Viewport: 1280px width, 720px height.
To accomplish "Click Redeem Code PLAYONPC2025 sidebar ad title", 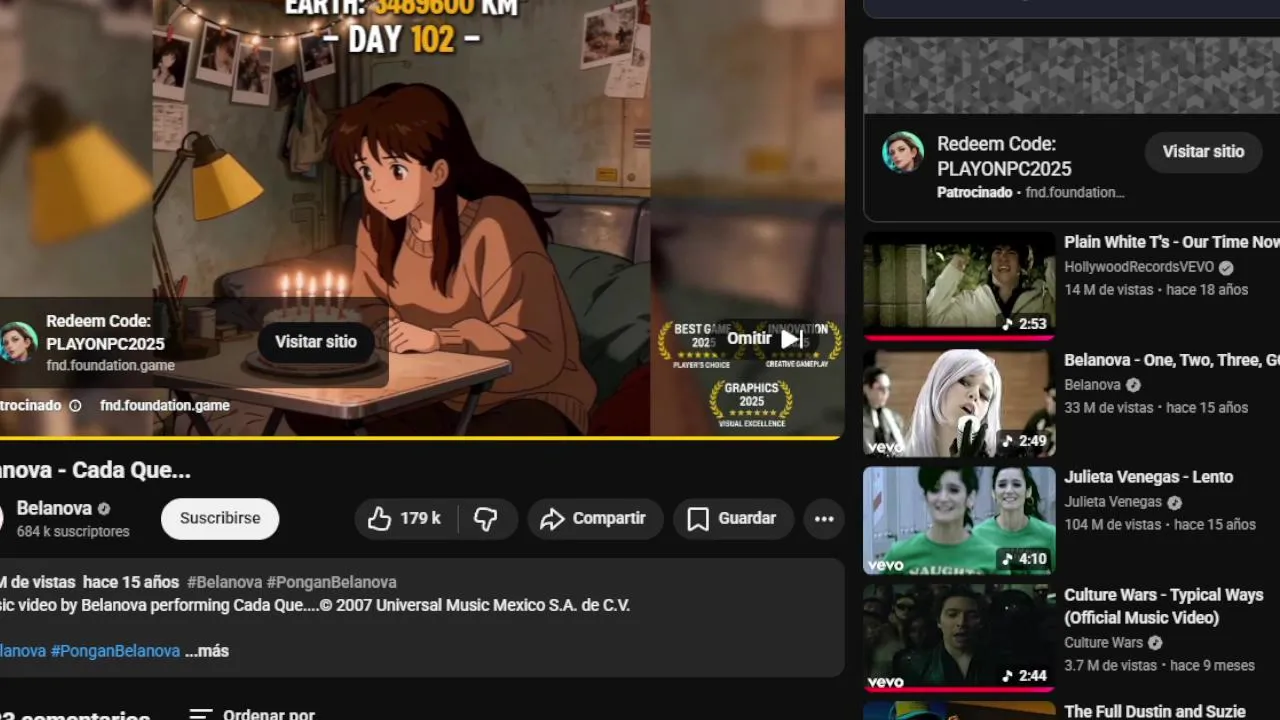I will pyautogui.click(x=1004, y=156).
